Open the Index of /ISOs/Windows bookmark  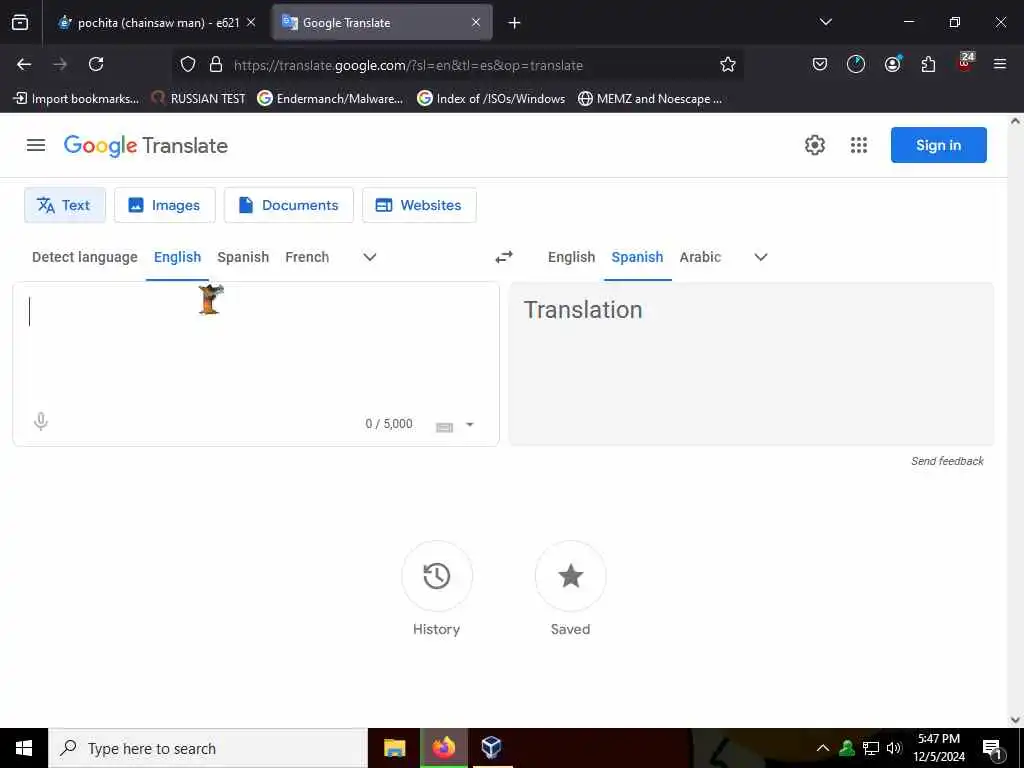[491, 99]
